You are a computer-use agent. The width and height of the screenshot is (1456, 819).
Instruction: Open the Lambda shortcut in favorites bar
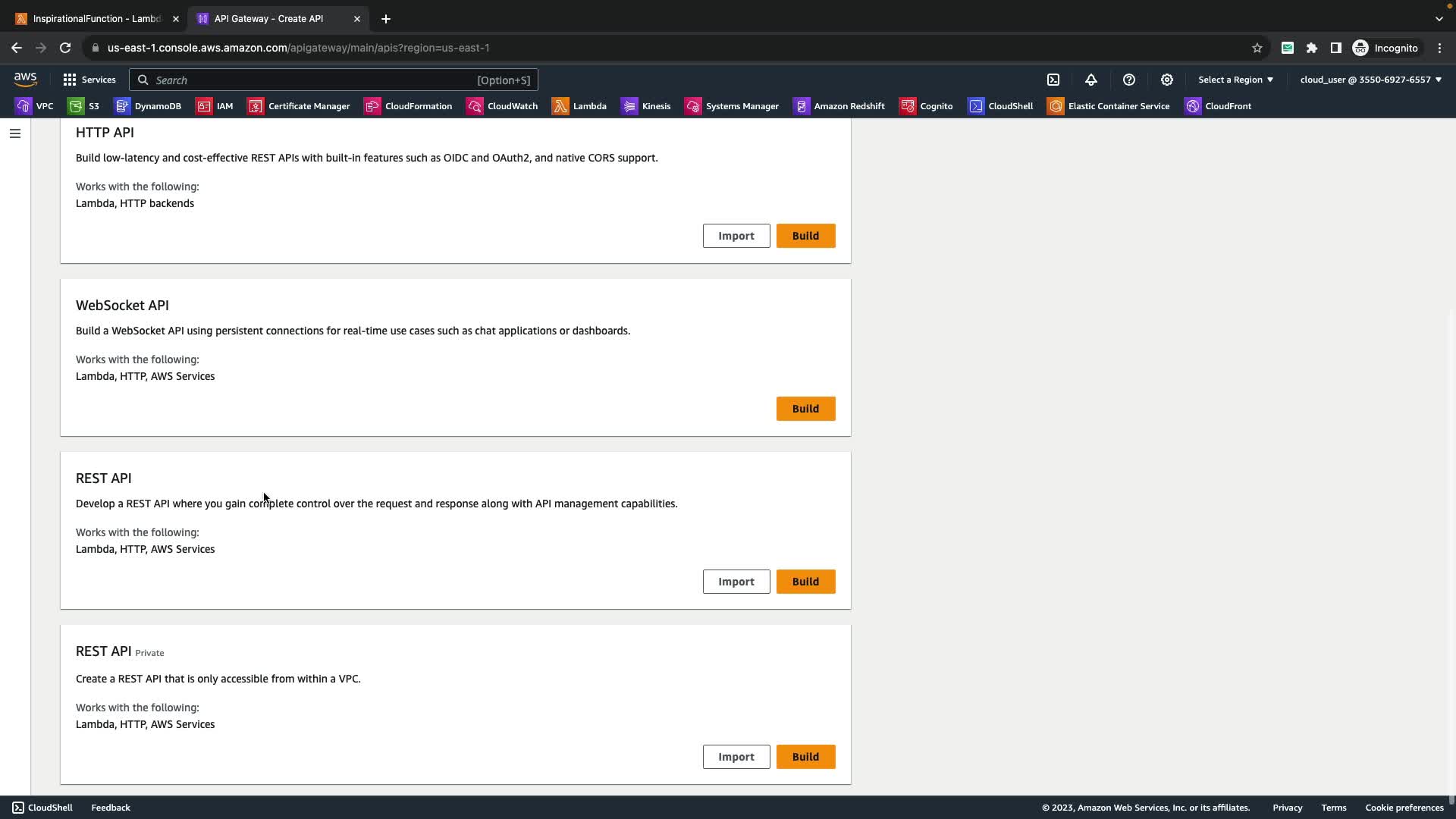579,106
